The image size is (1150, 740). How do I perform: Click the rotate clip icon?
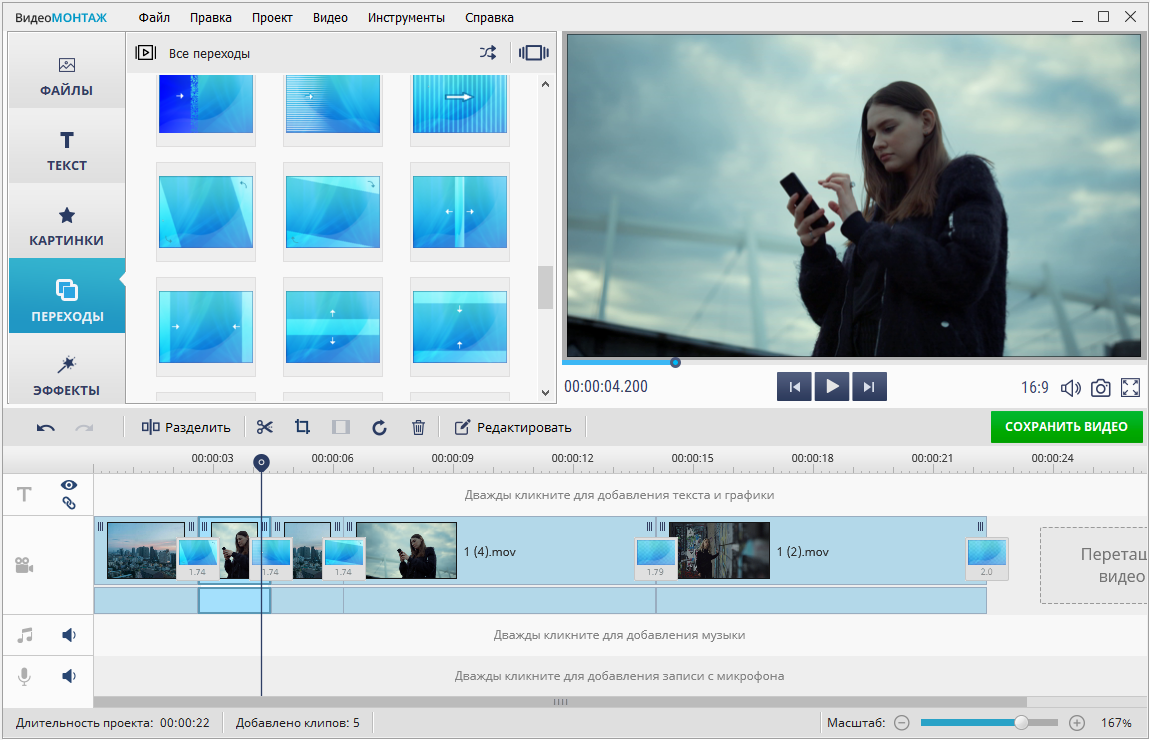379,427
